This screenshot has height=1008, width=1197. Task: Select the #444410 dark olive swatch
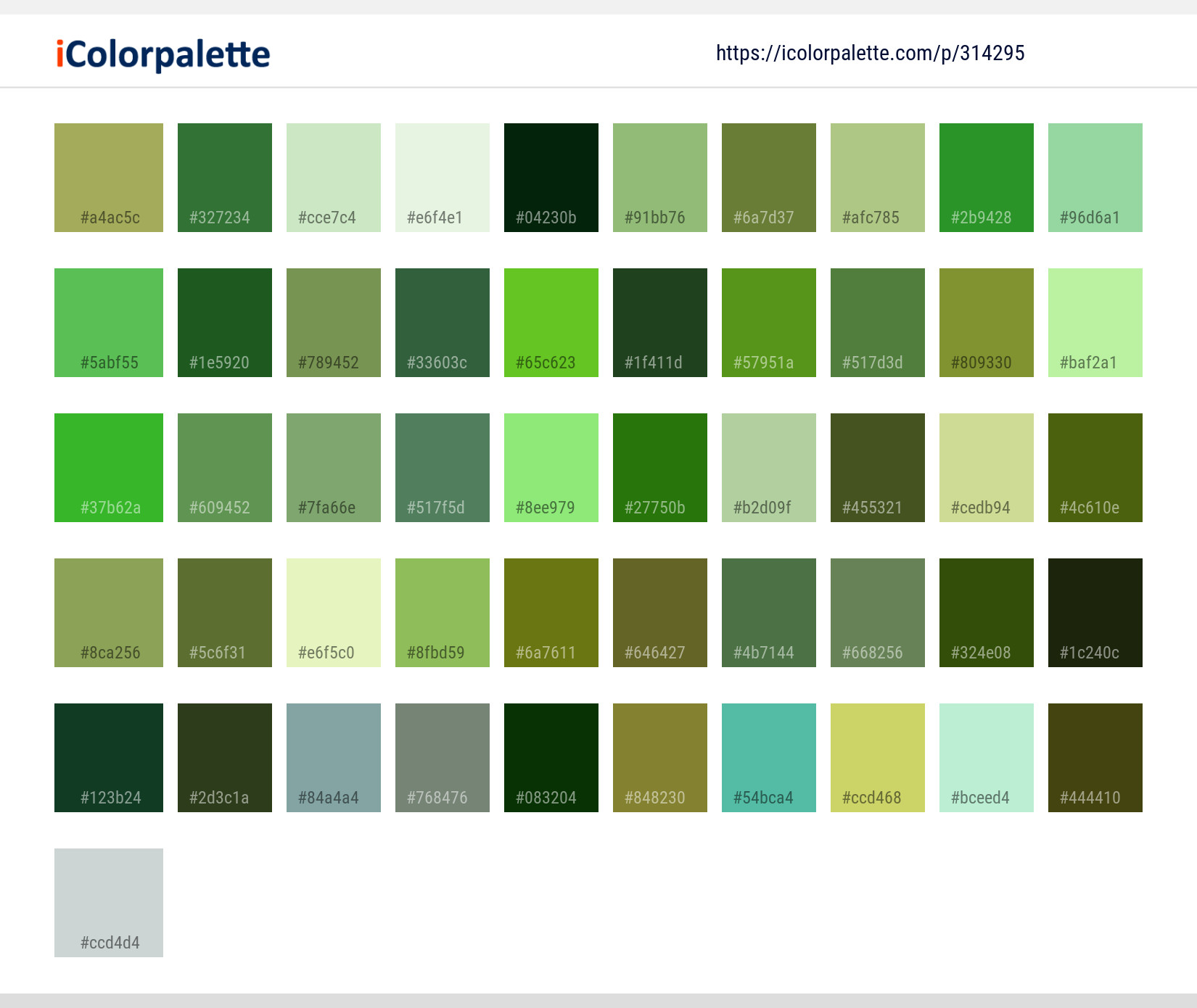(1095, 758)
